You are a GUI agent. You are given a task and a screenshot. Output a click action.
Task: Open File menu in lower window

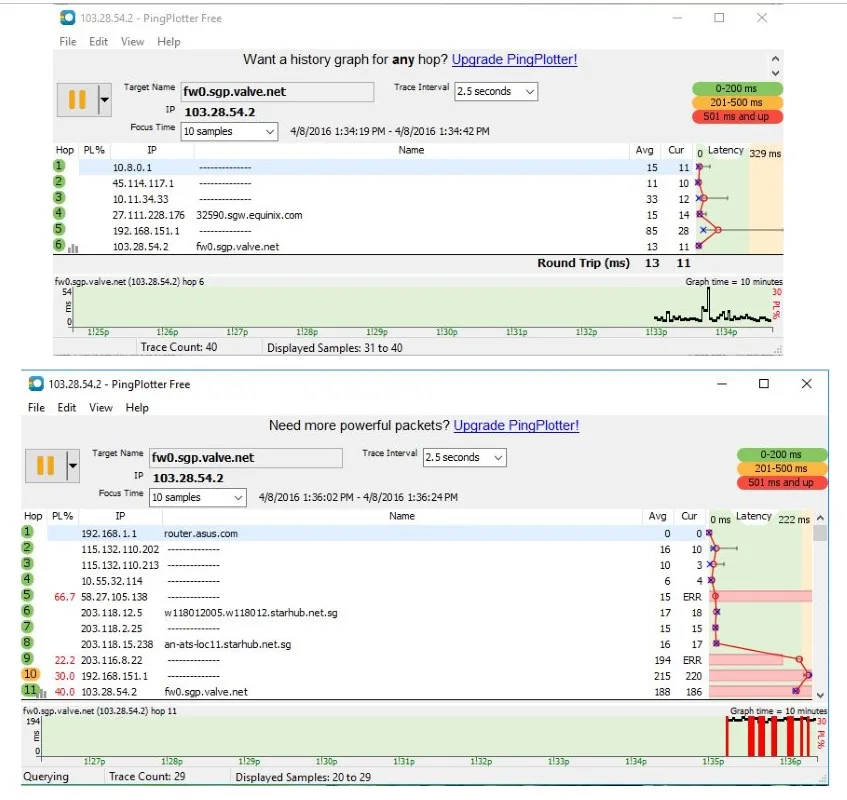click(36, 408)
